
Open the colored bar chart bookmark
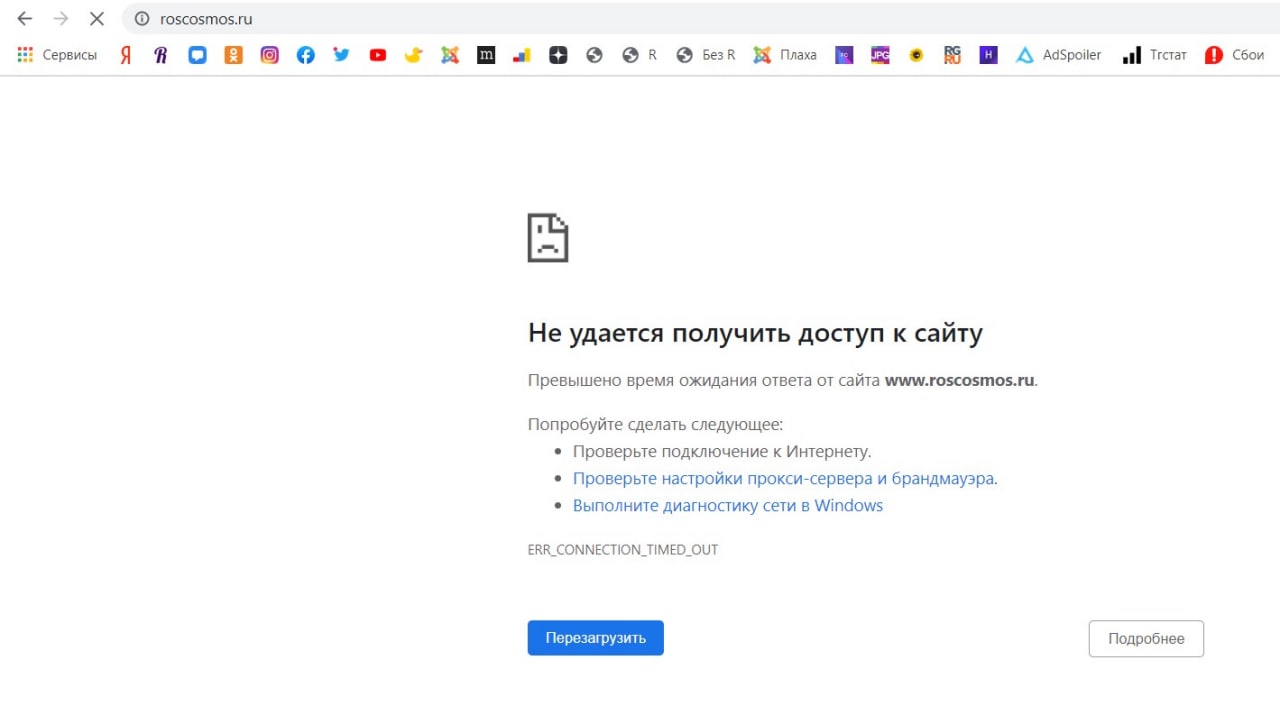(522, 55)
